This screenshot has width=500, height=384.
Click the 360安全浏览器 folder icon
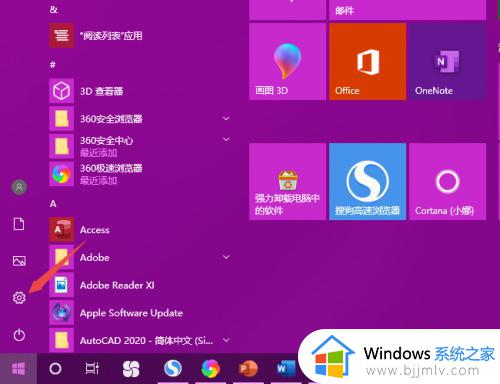coord(62,119)
